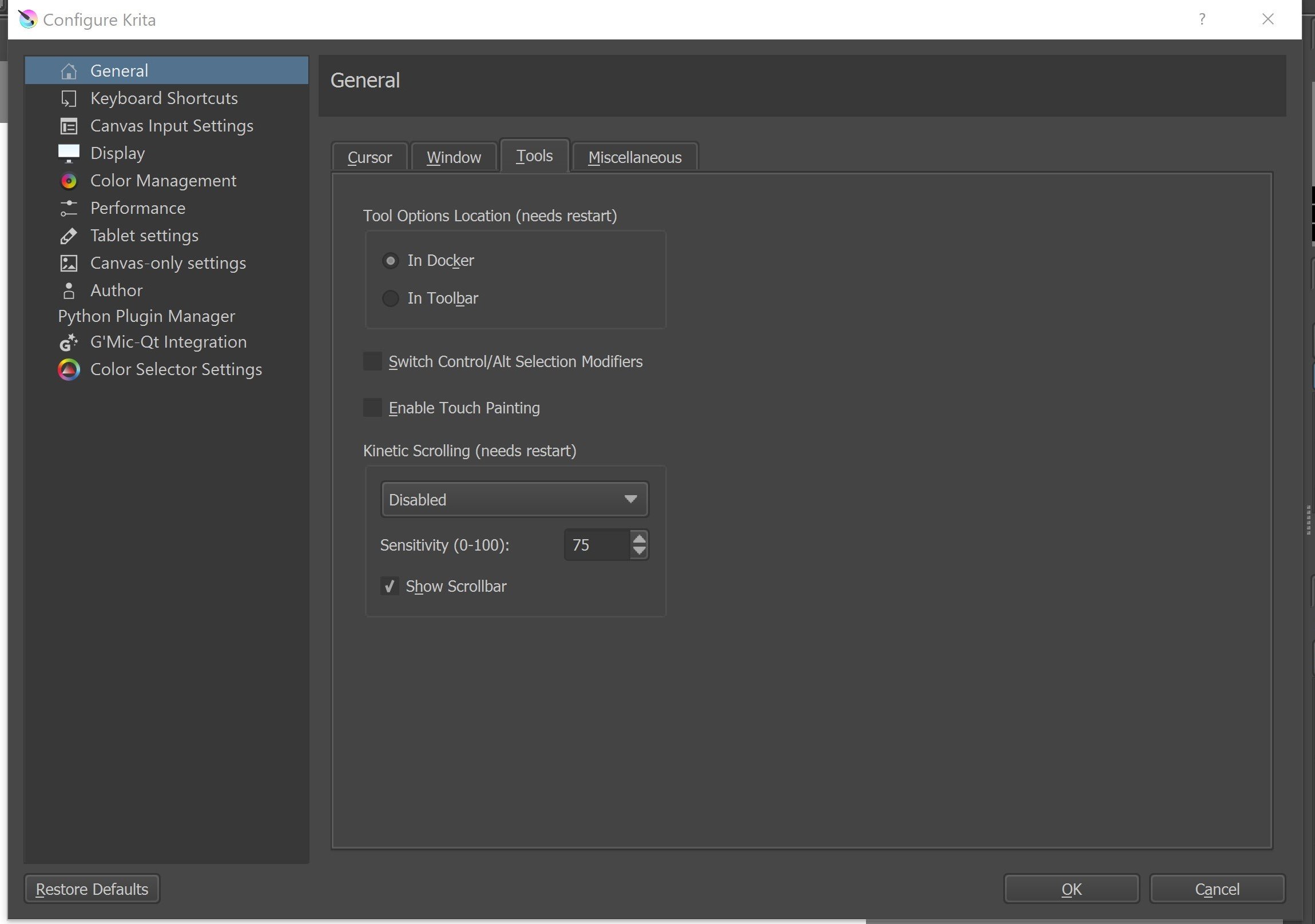Increase Sensitivity with the up arrow
The width and height of the screenshot is (1315, 924).
click(639, 538)
